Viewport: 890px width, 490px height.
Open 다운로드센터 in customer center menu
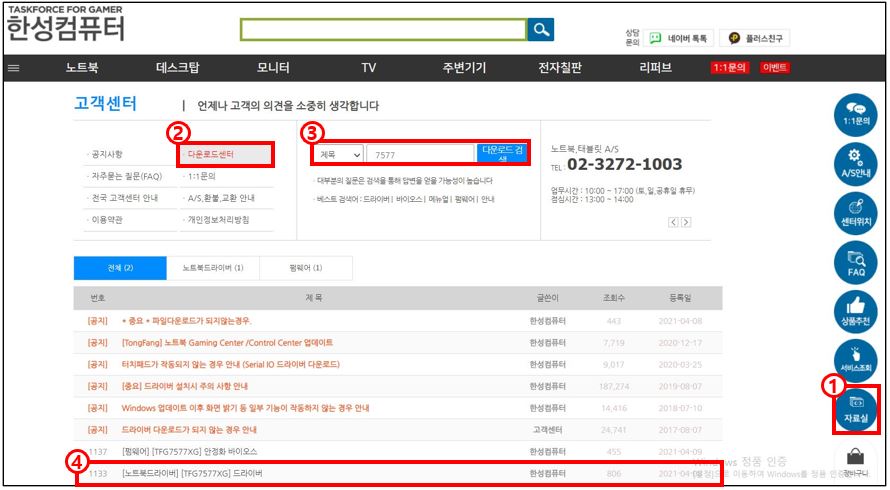tap(210, 154)
